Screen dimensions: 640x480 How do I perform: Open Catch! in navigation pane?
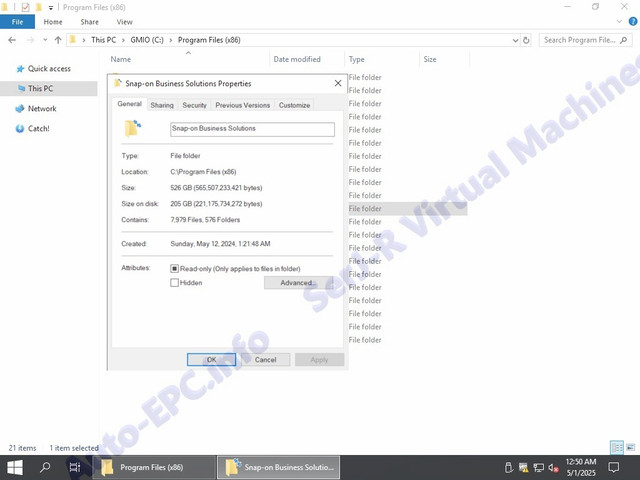pos(32,129)
